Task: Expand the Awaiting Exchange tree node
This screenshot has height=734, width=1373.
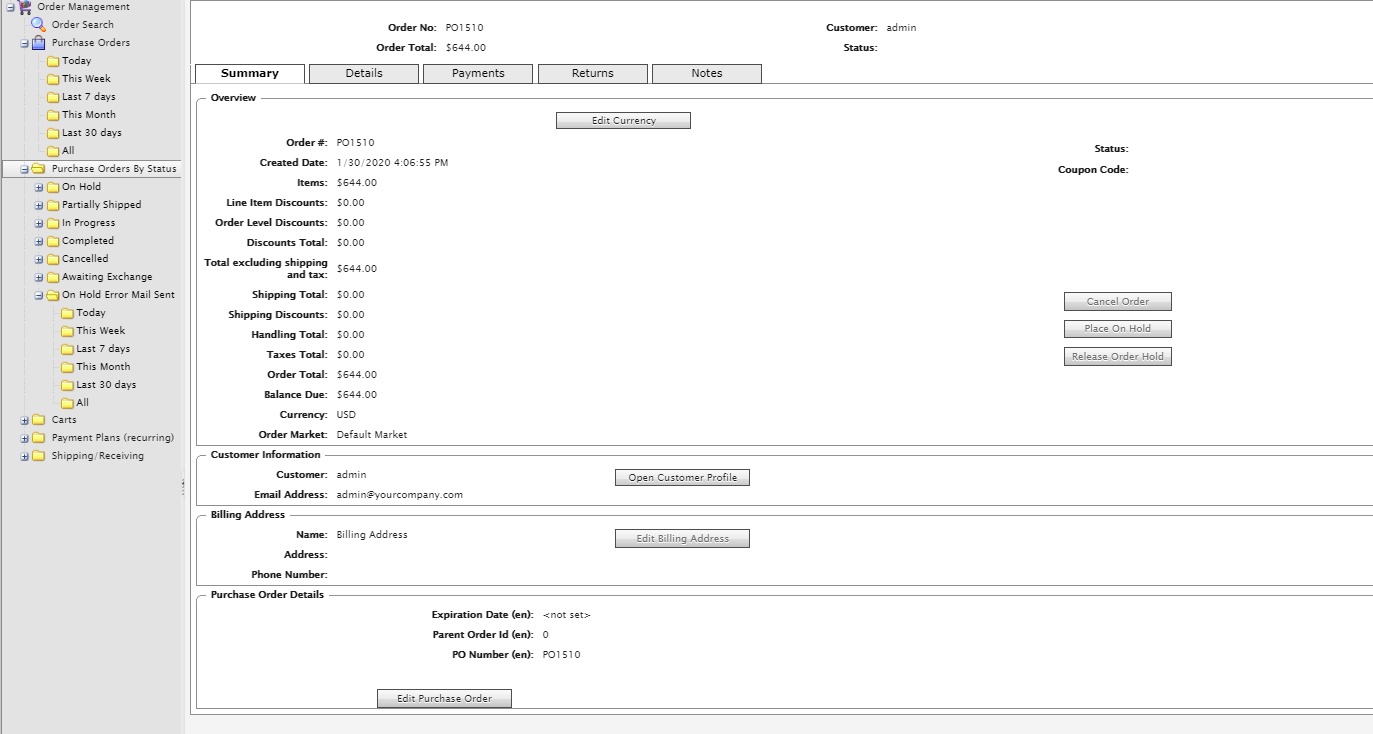Action: (x=39, y=277)
